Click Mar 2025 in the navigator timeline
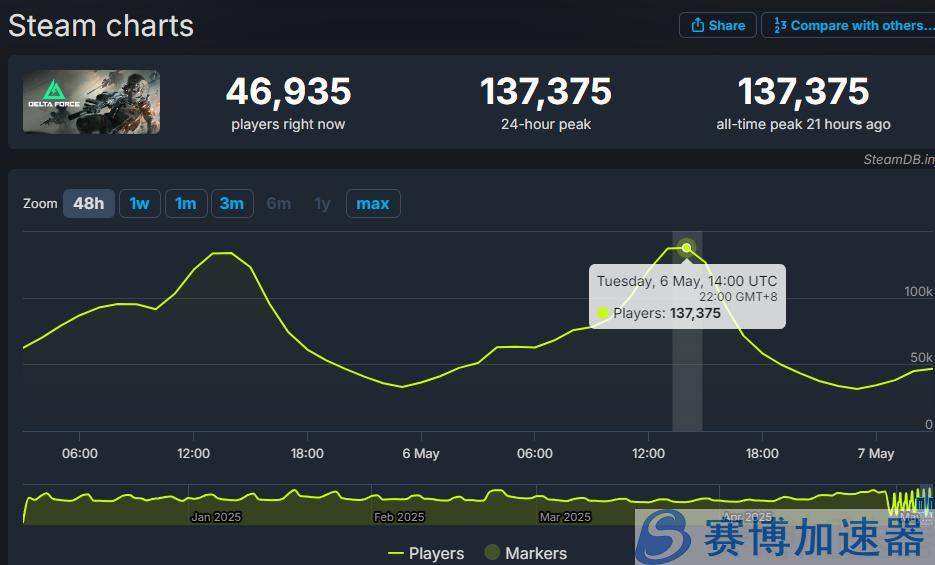The width and height of the screenshot is (935, 565). [565, 517]
